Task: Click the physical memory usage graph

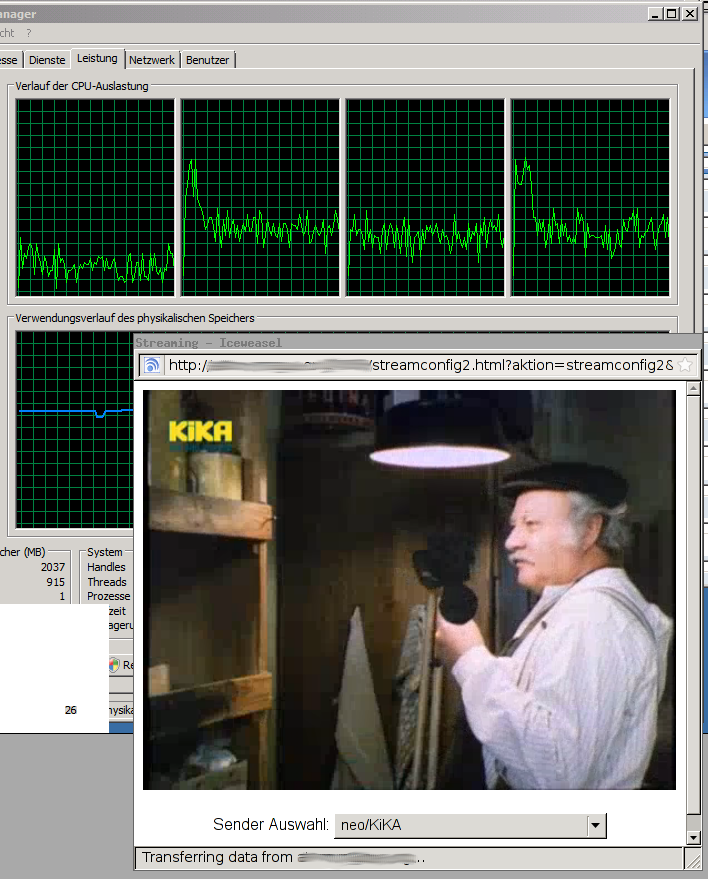Action: [75, 429]
